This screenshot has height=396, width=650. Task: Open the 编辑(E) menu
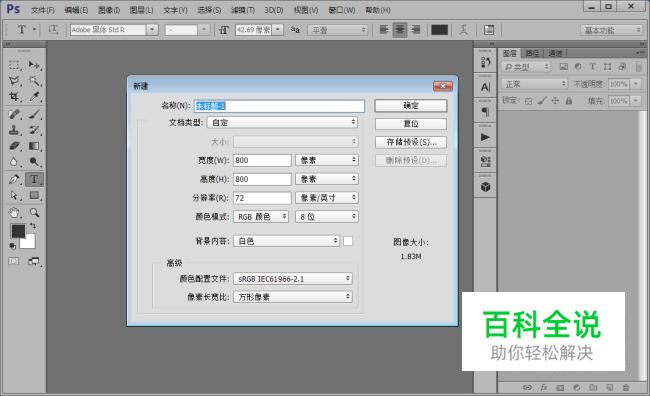(76, 10)
